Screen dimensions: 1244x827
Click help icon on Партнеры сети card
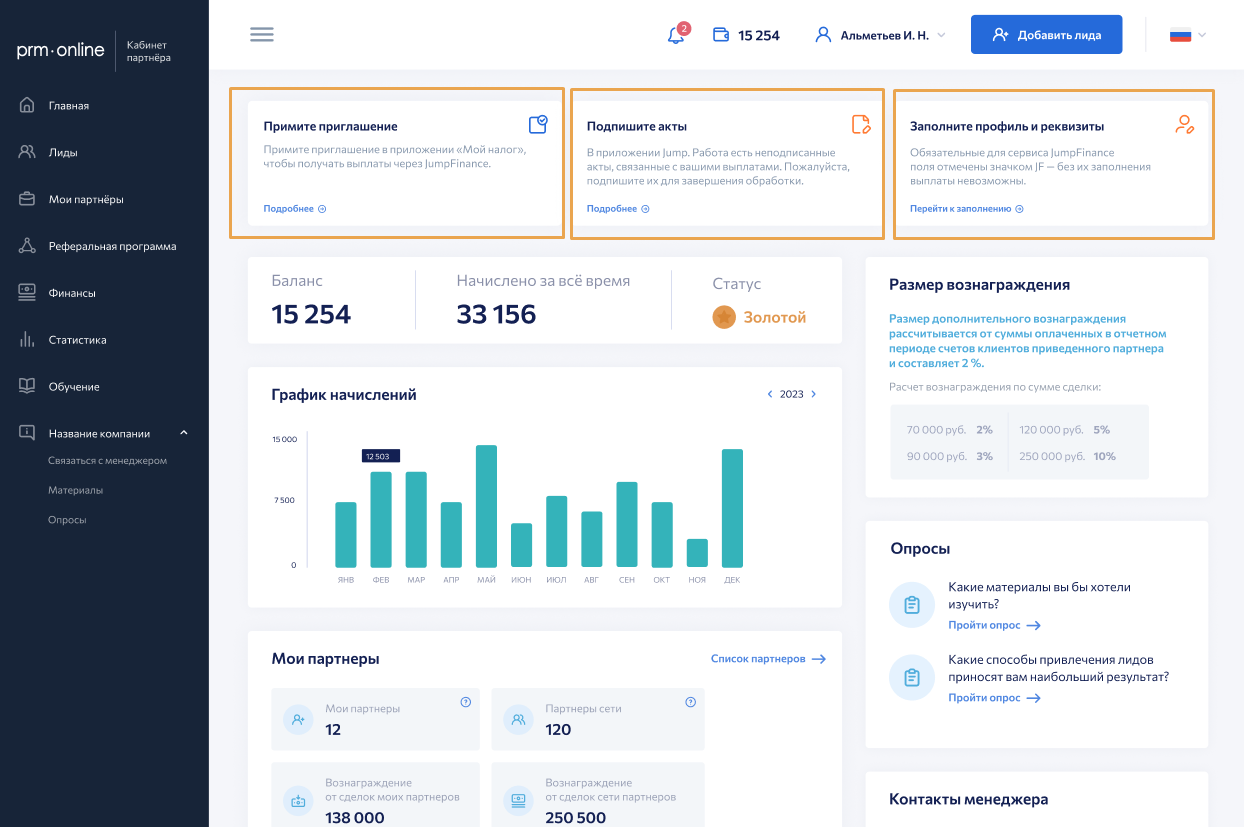click(690, 702)
